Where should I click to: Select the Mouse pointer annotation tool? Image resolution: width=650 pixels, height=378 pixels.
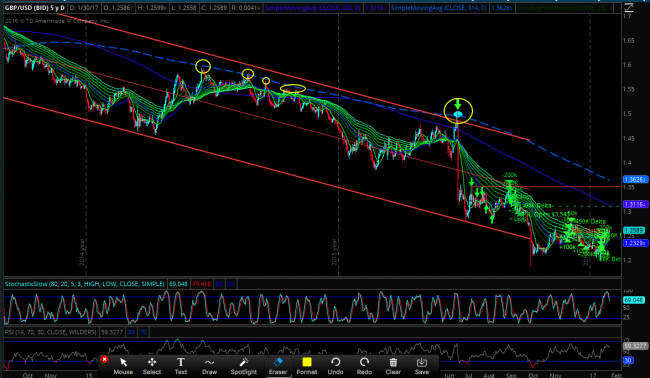tap(123, 366)
